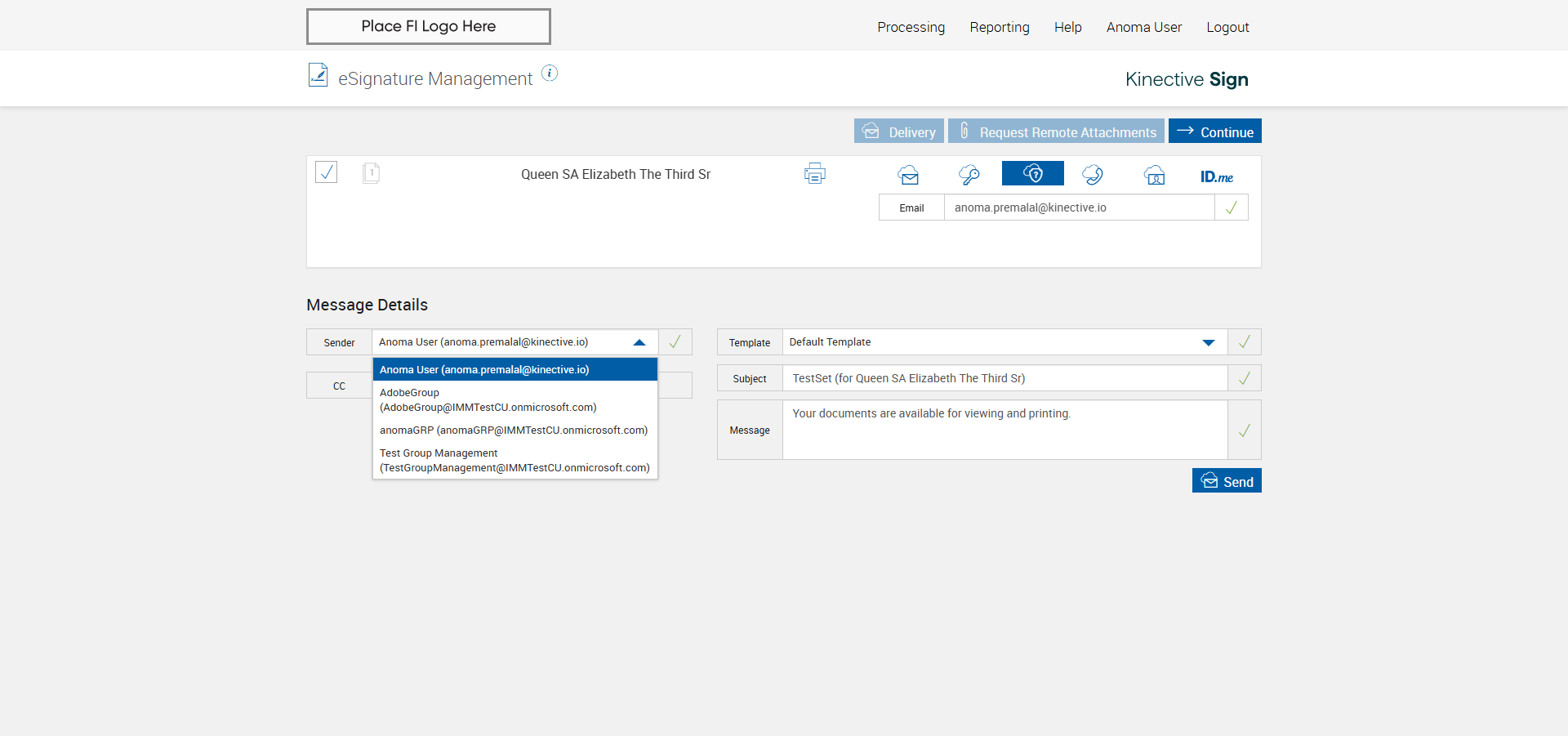Screen dimensions: 1568x736
Task: Click into the Subject text field
Action: [1004, 378]
